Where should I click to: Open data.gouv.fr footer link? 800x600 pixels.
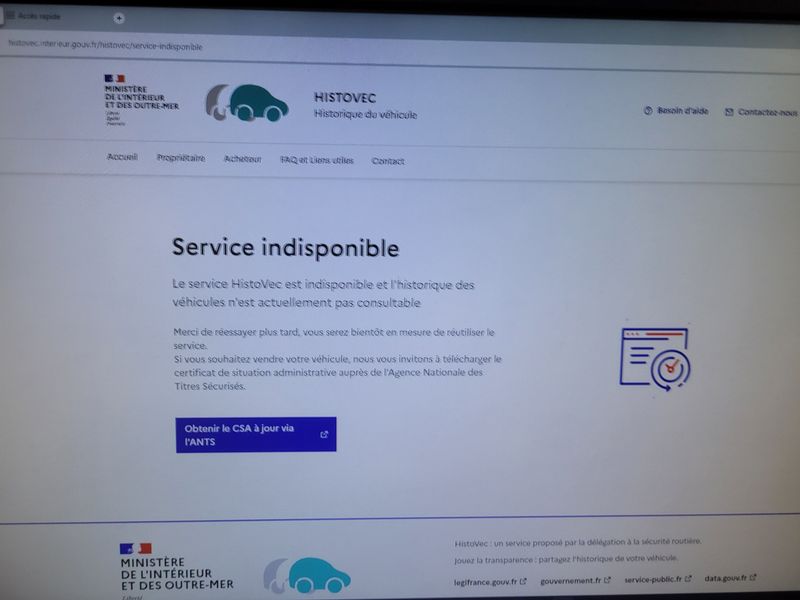[x=730, y=578]
